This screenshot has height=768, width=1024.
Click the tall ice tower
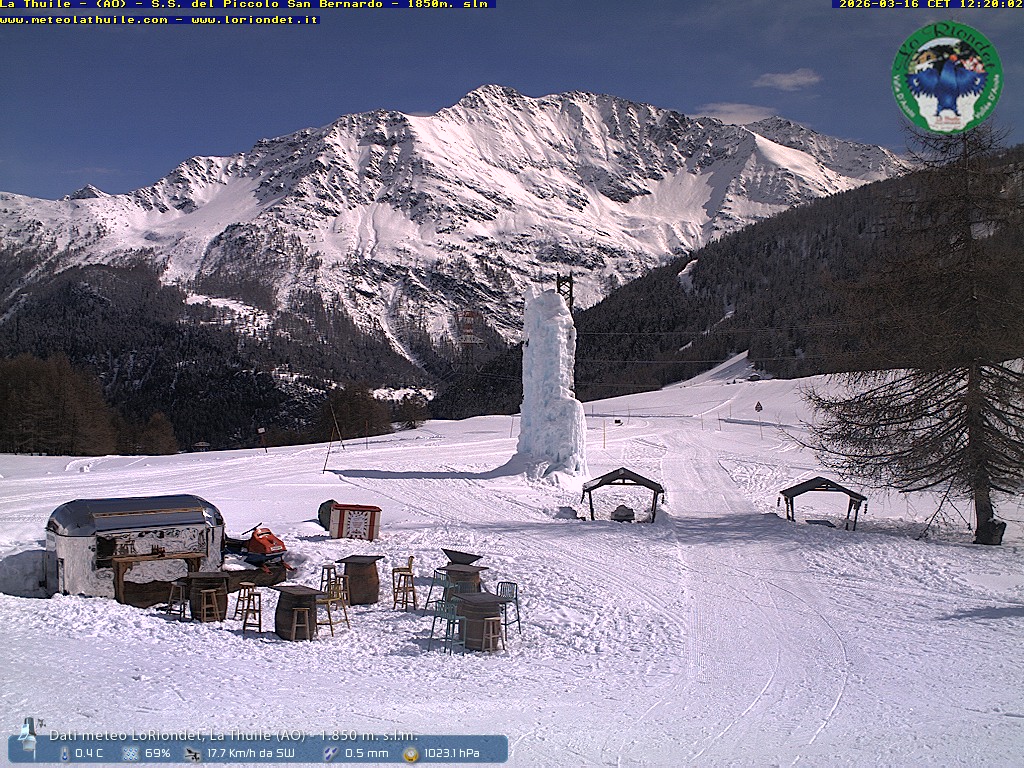(549, 385)
